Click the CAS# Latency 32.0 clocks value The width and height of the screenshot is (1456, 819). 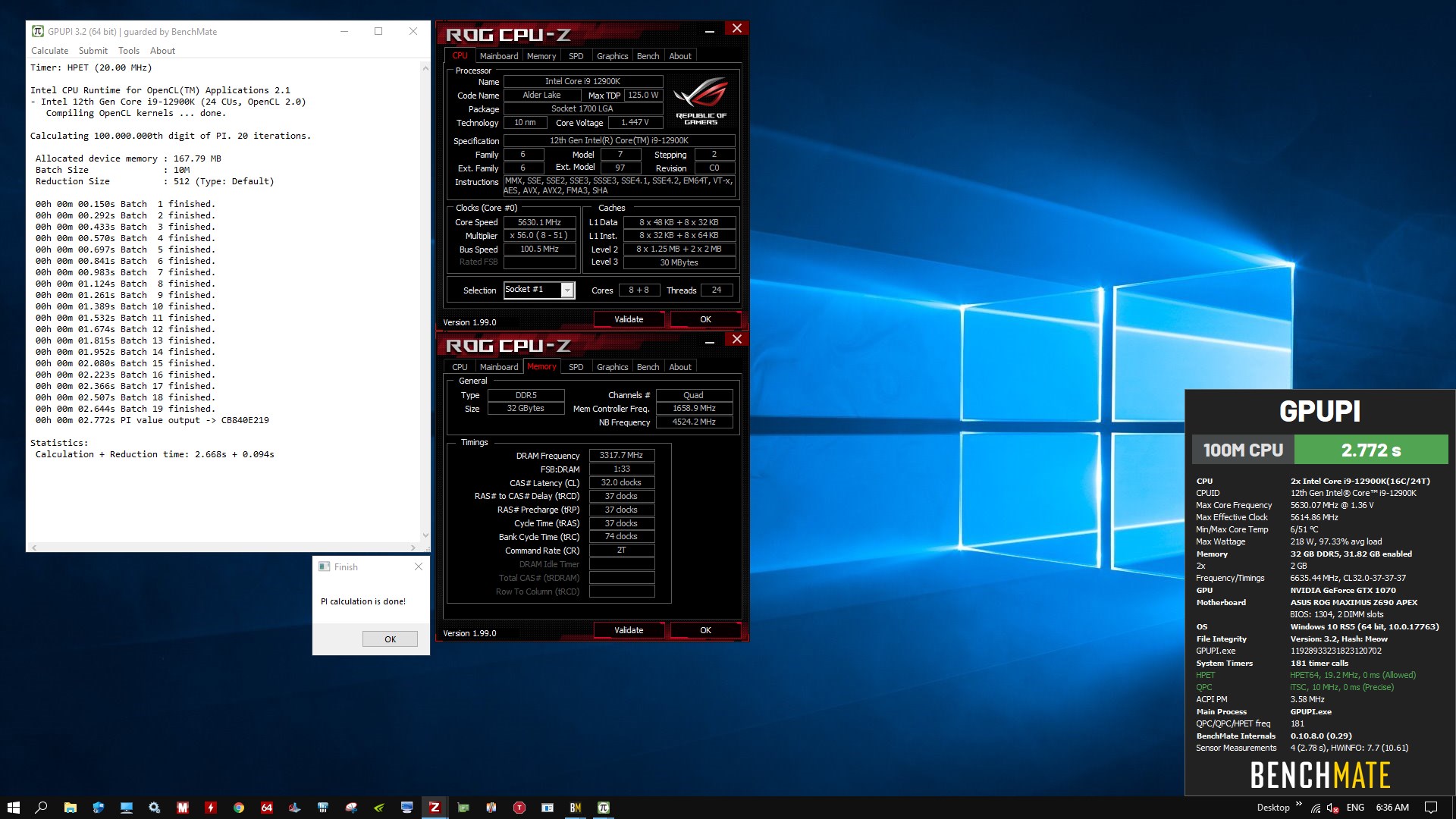621,482
